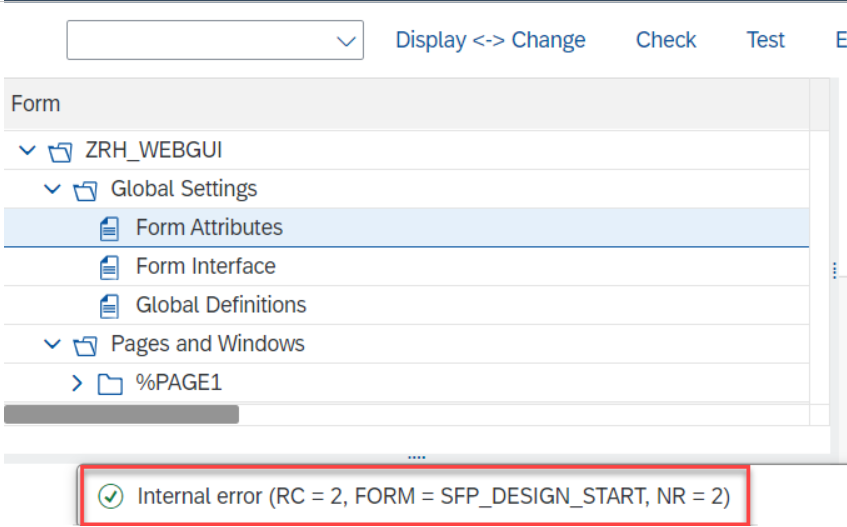The height and width of the screenshot is (527, 847).
Task: Expand the %PAGE1 page node
Action: (77, 383)
